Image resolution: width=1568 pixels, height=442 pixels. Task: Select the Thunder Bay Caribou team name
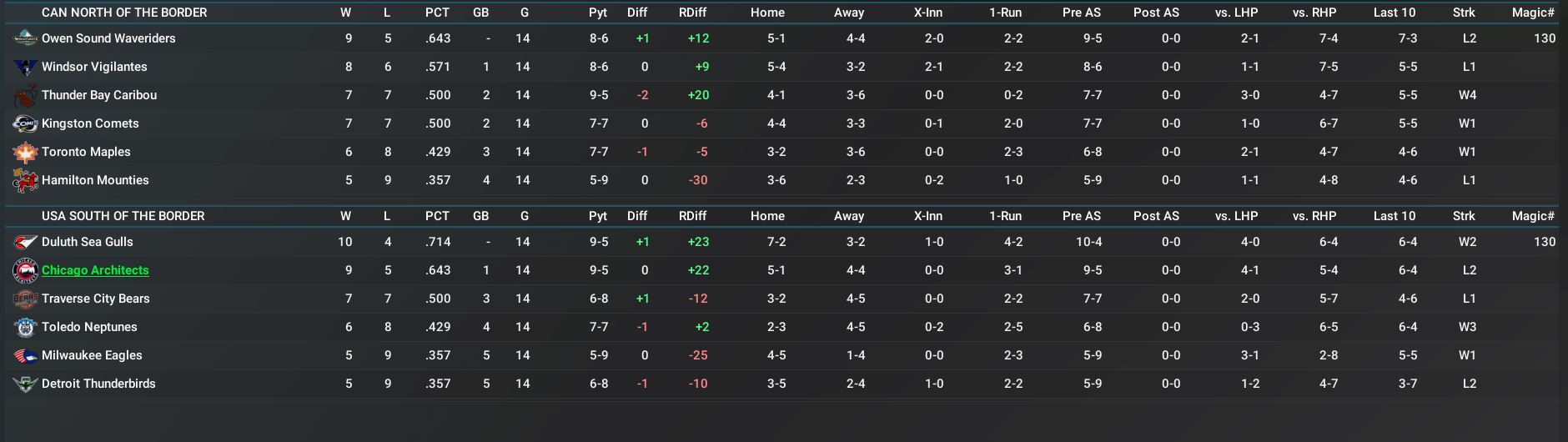[99, 95]
